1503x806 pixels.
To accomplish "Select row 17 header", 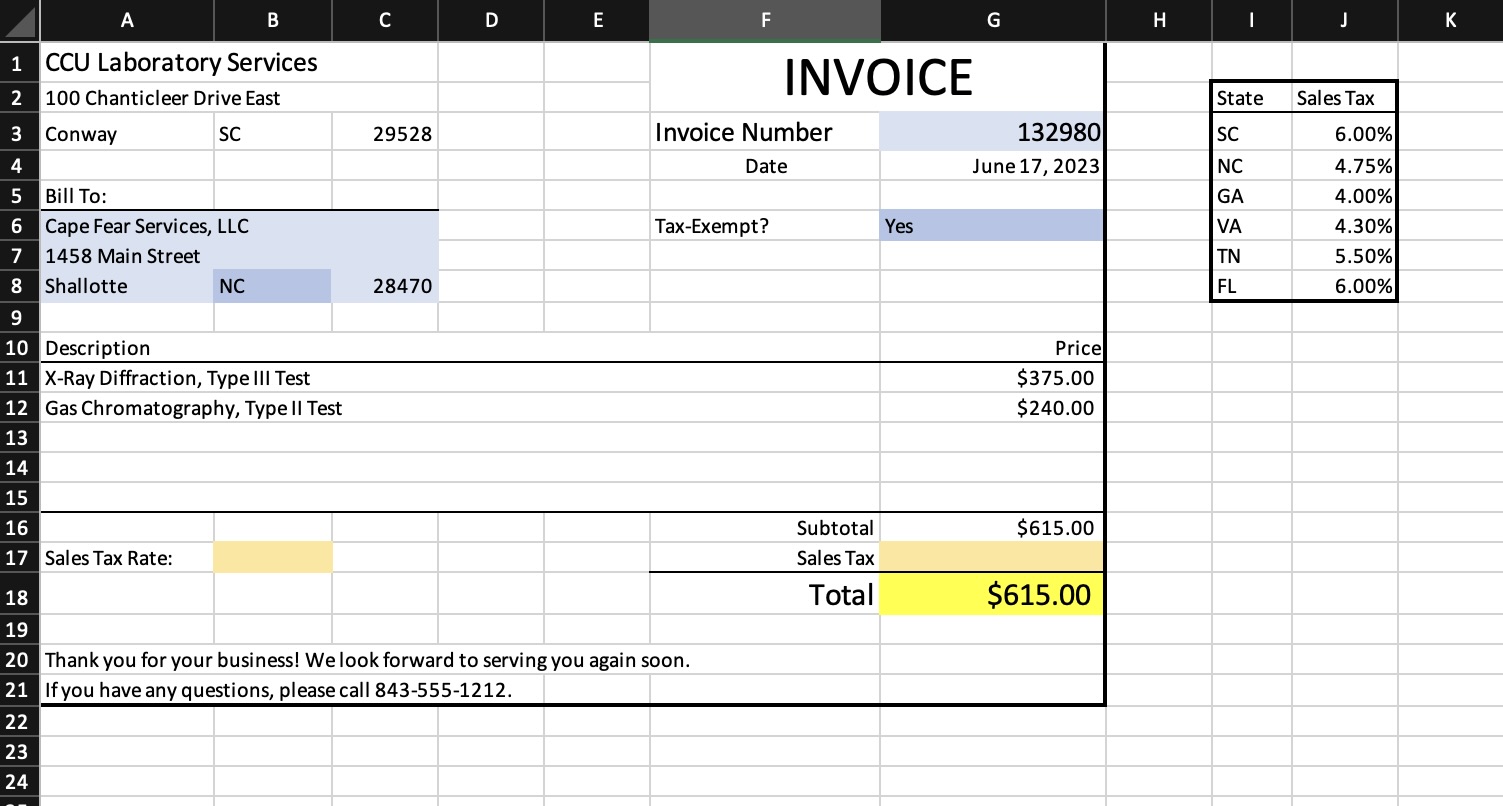I will pos(18,558).
